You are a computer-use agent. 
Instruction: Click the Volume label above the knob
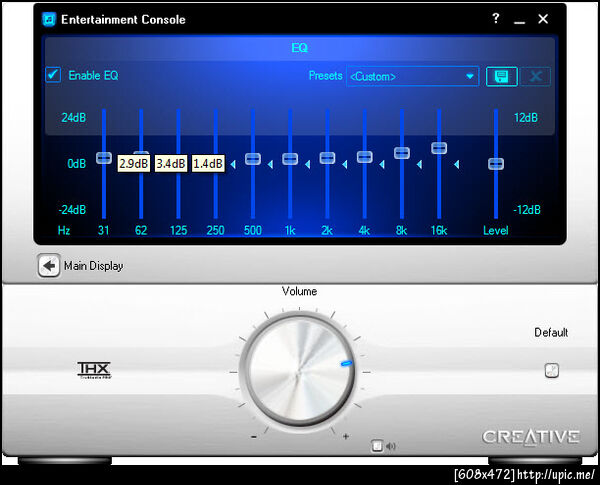[x=299, y=291]
